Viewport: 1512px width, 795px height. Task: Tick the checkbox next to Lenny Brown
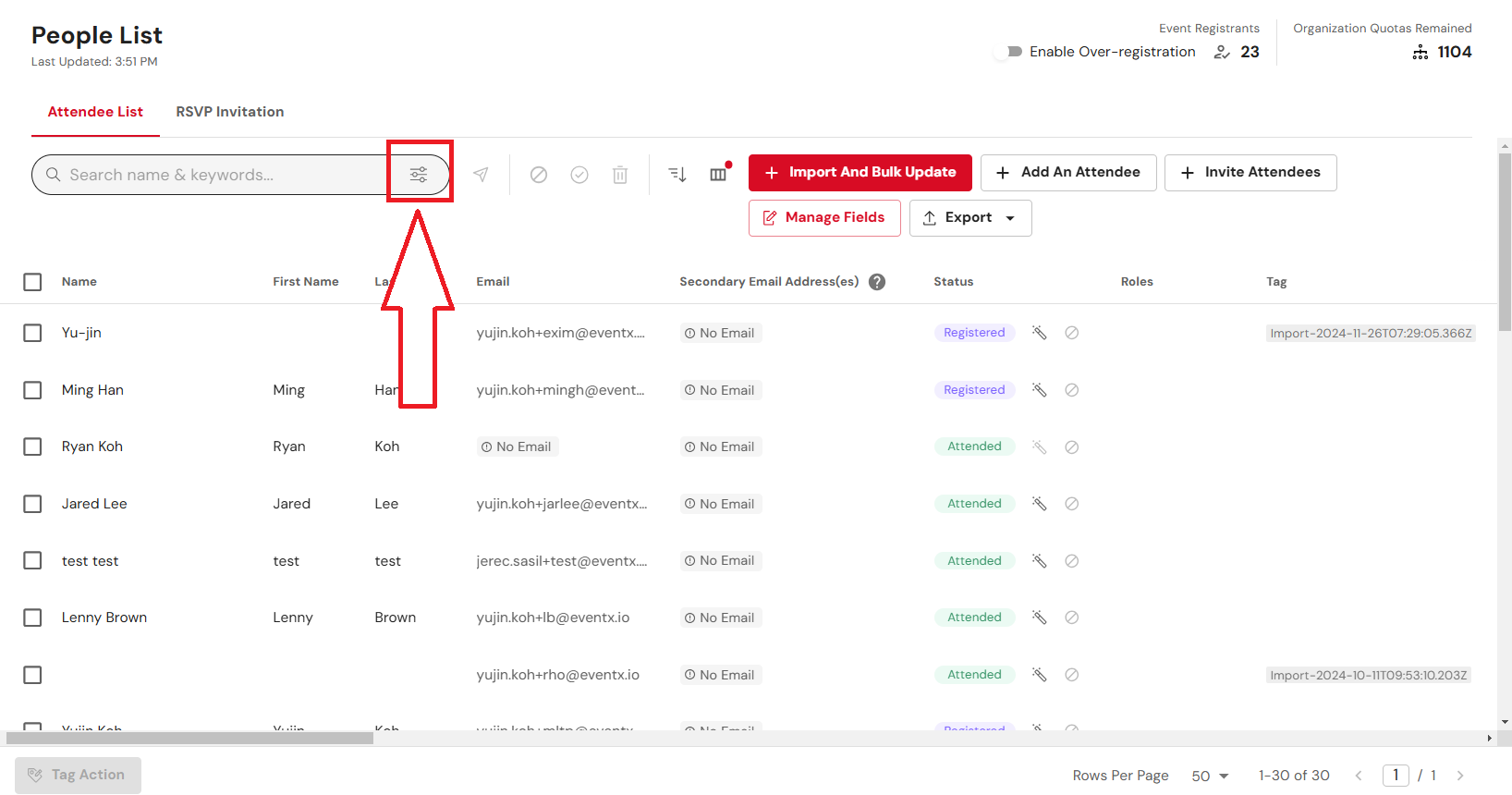32,618
